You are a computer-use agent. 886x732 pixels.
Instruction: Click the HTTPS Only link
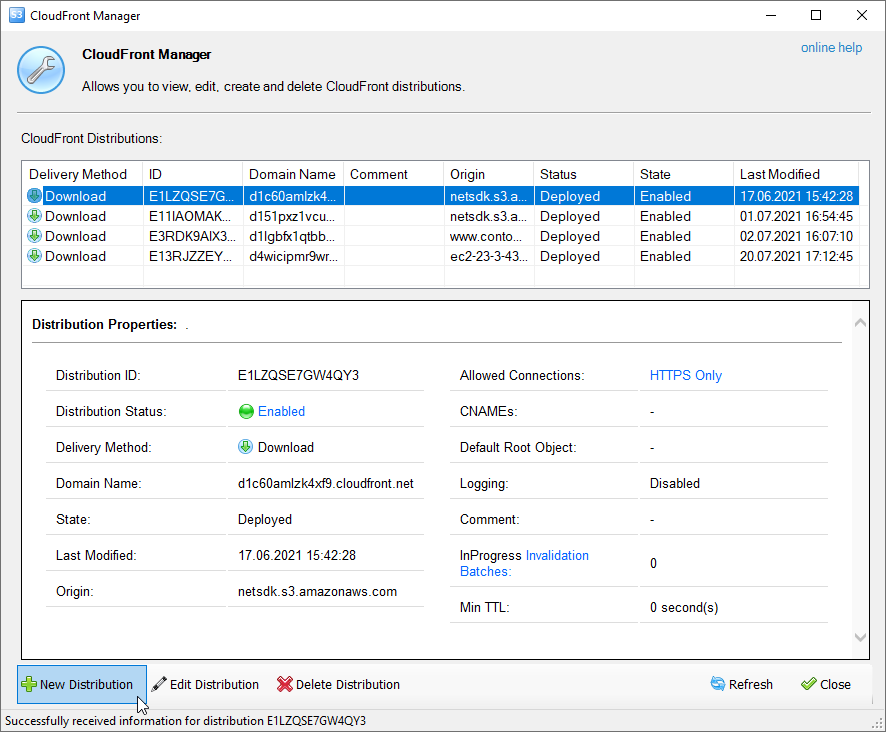click(685, 375)
